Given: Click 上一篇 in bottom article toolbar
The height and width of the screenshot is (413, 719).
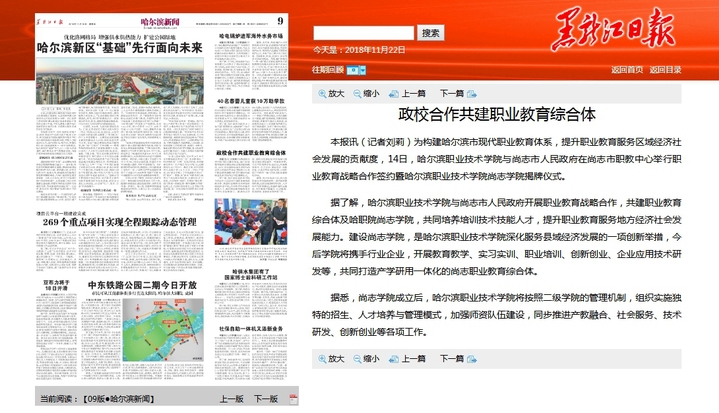Looking at the screenshot, I should [414, 358].
